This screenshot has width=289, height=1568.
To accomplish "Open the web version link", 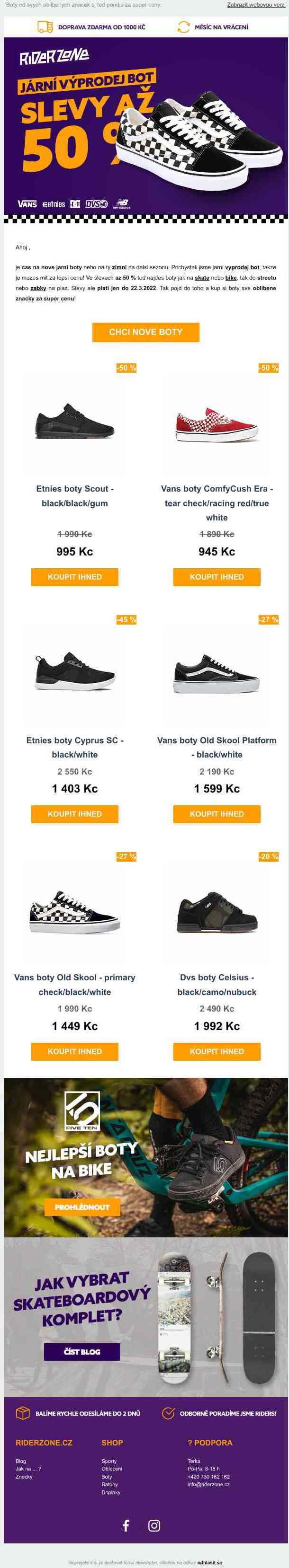I will [255, 5].
